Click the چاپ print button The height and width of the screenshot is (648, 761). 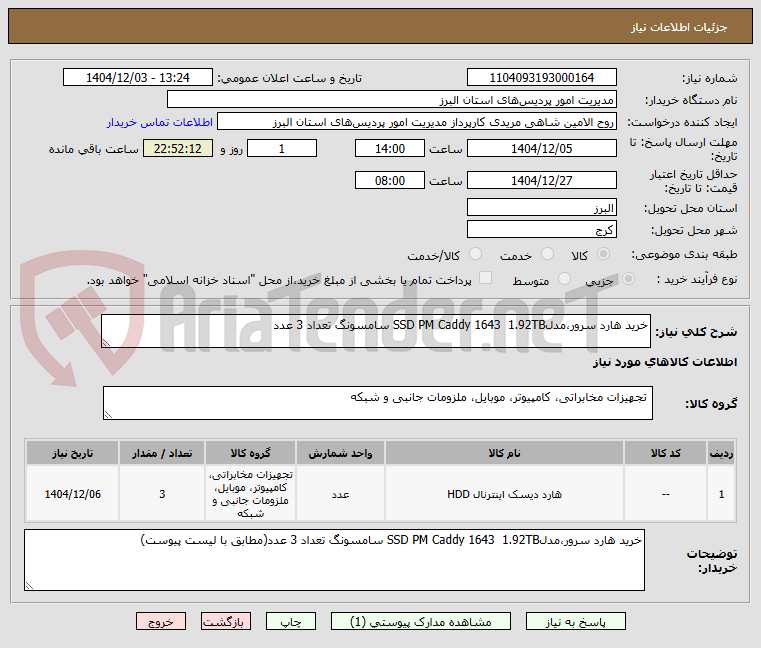click(x=291, y=621)
